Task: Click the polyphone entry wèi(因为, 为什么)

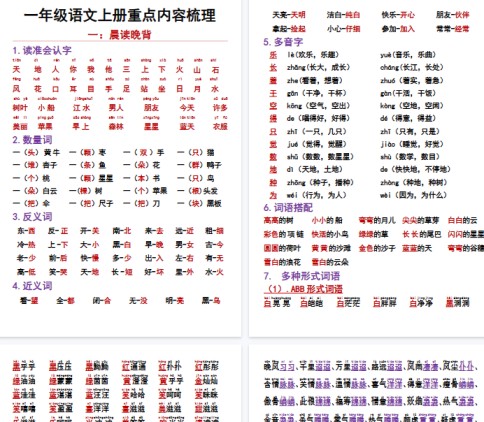Action: pyautogui.click(x=414, y=195)
